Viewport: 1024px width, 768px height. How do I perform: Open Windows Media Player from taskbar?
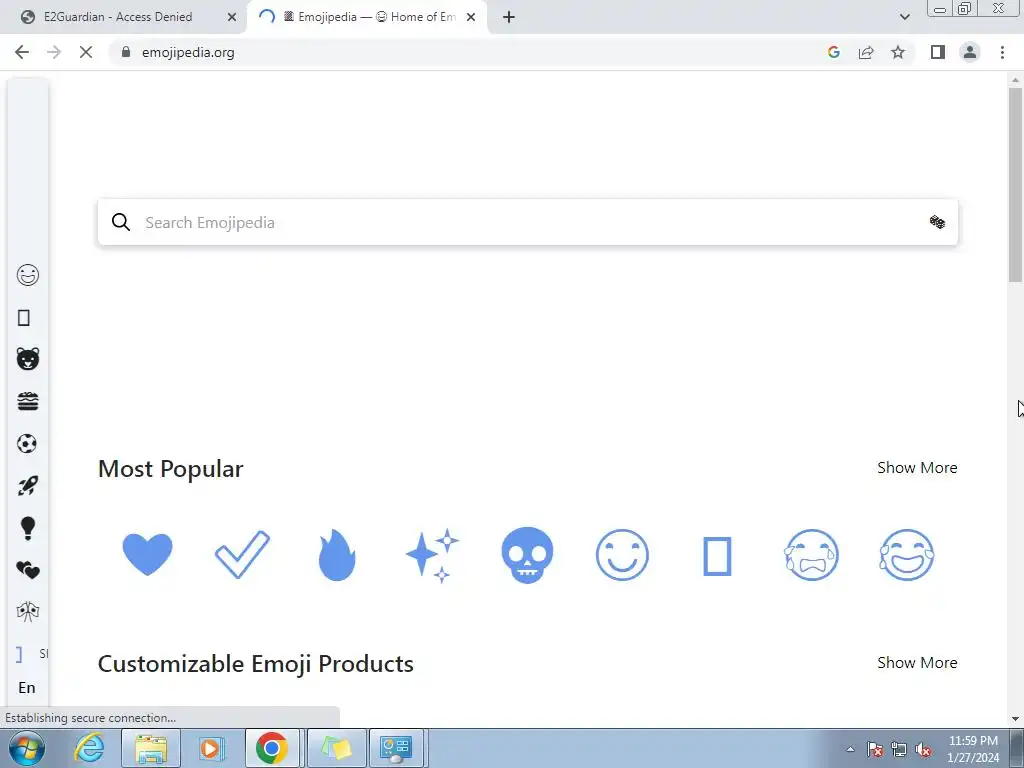point(210,748)
